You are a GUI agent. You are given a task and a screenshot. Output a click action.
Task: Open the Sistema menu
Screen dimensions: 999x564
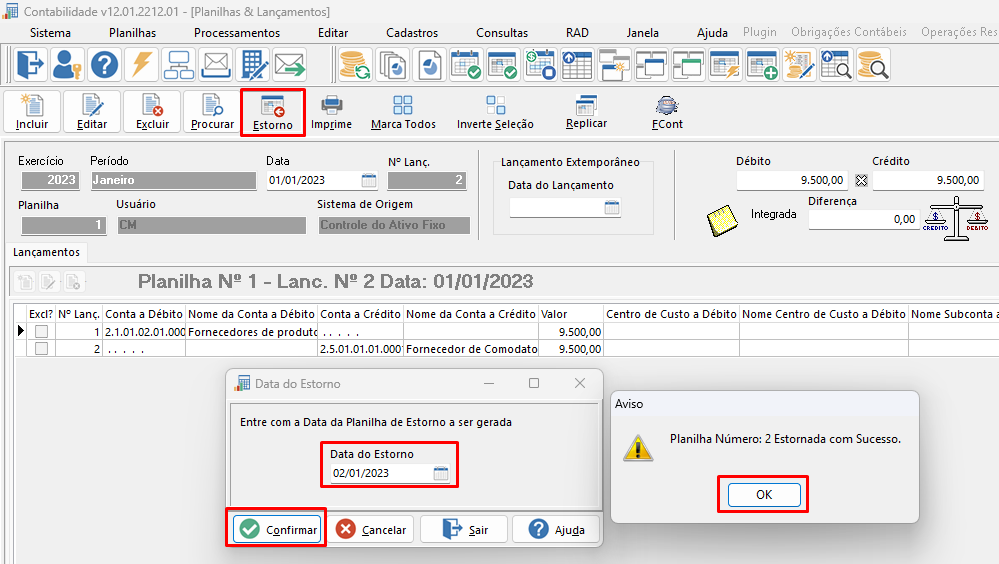(x=50, y=33)
